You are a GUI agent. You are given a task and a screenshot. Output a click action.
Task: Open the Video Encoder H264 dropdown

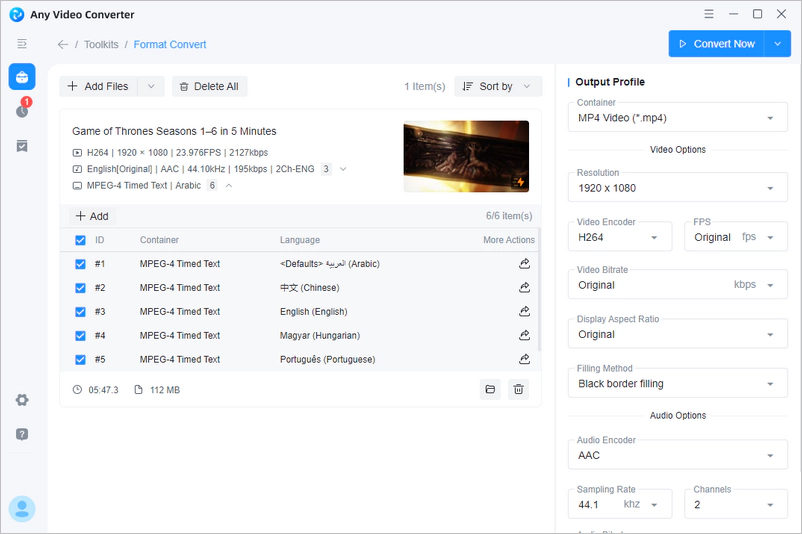(624, 237)
